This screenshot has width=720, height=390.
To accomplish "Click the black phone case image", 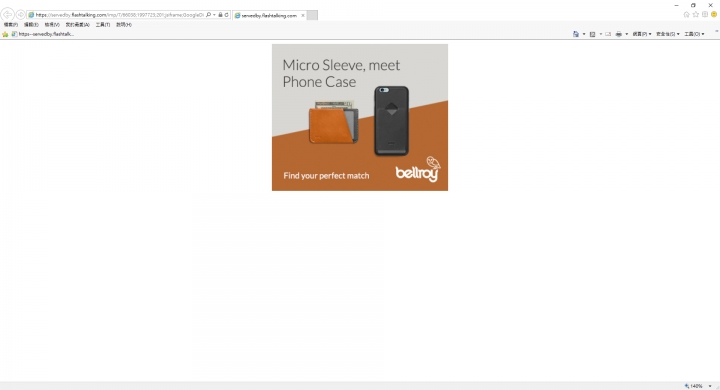I will pyautogui.click(x=391, y=121).
